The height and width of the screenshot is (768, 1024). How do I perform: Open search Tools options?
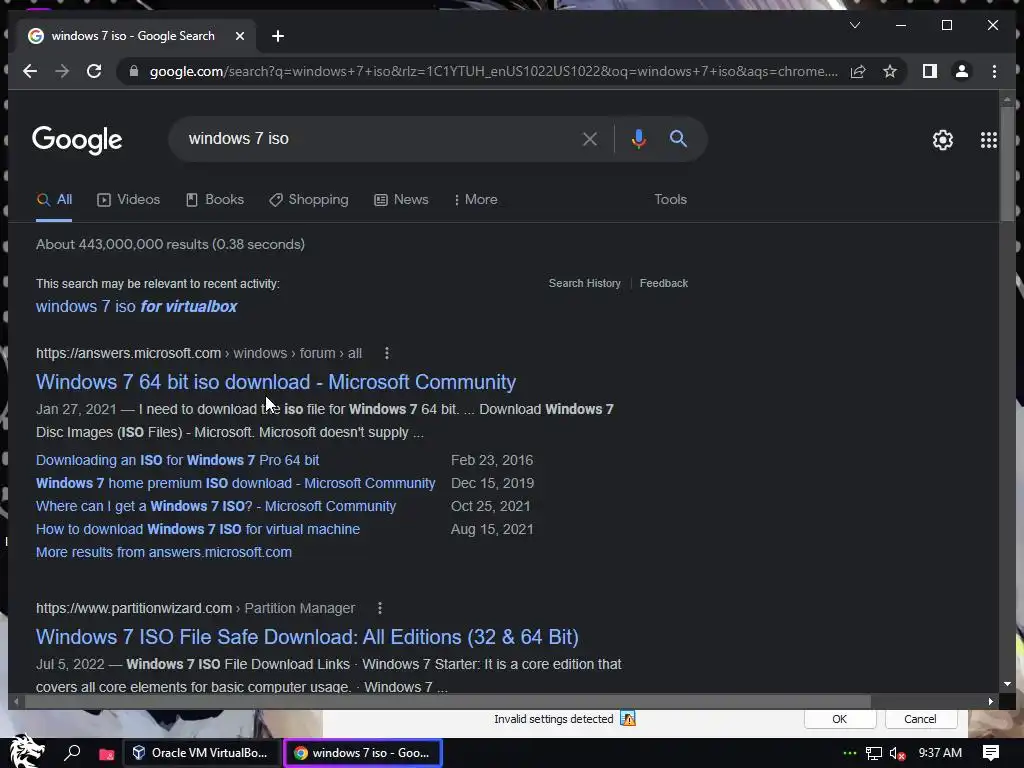coord(670,199)
